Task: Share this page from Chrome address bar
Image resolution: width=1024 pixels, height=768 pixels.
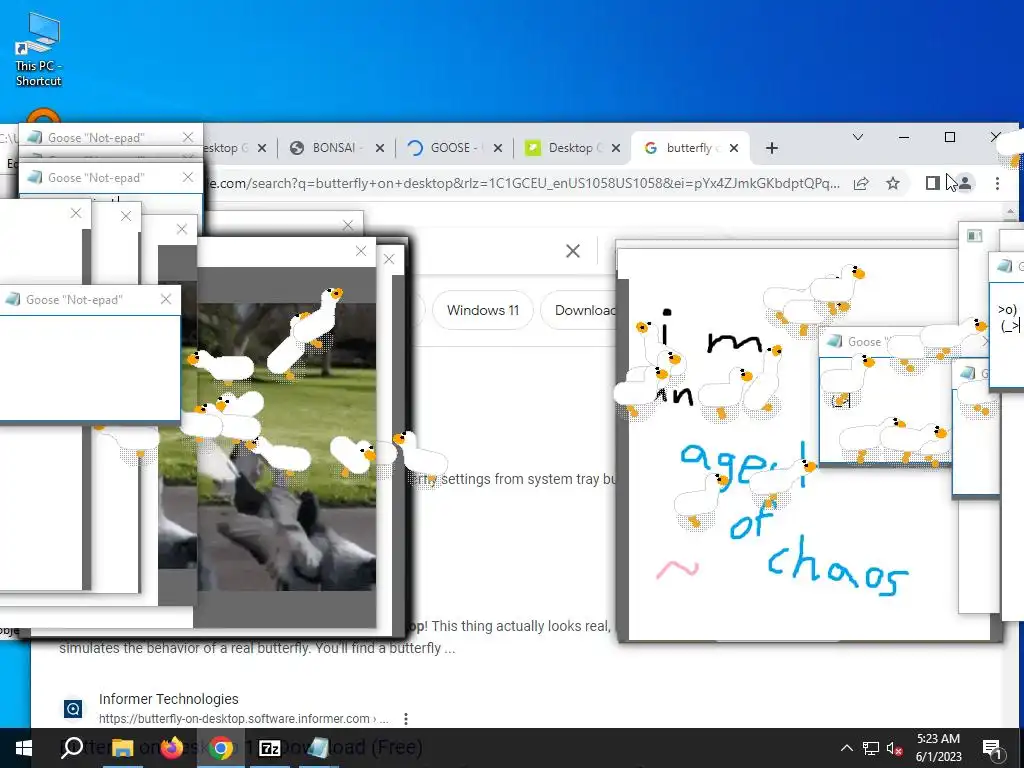Action: (861, 184)
